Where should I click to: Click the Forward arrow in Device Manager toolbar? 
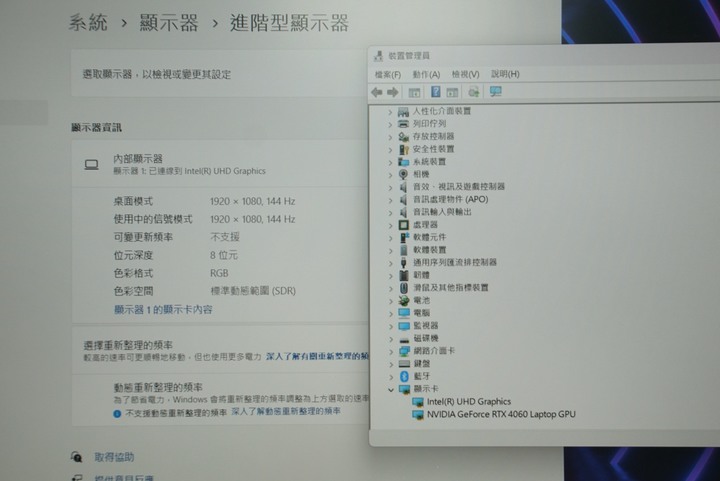click(392, 93)
